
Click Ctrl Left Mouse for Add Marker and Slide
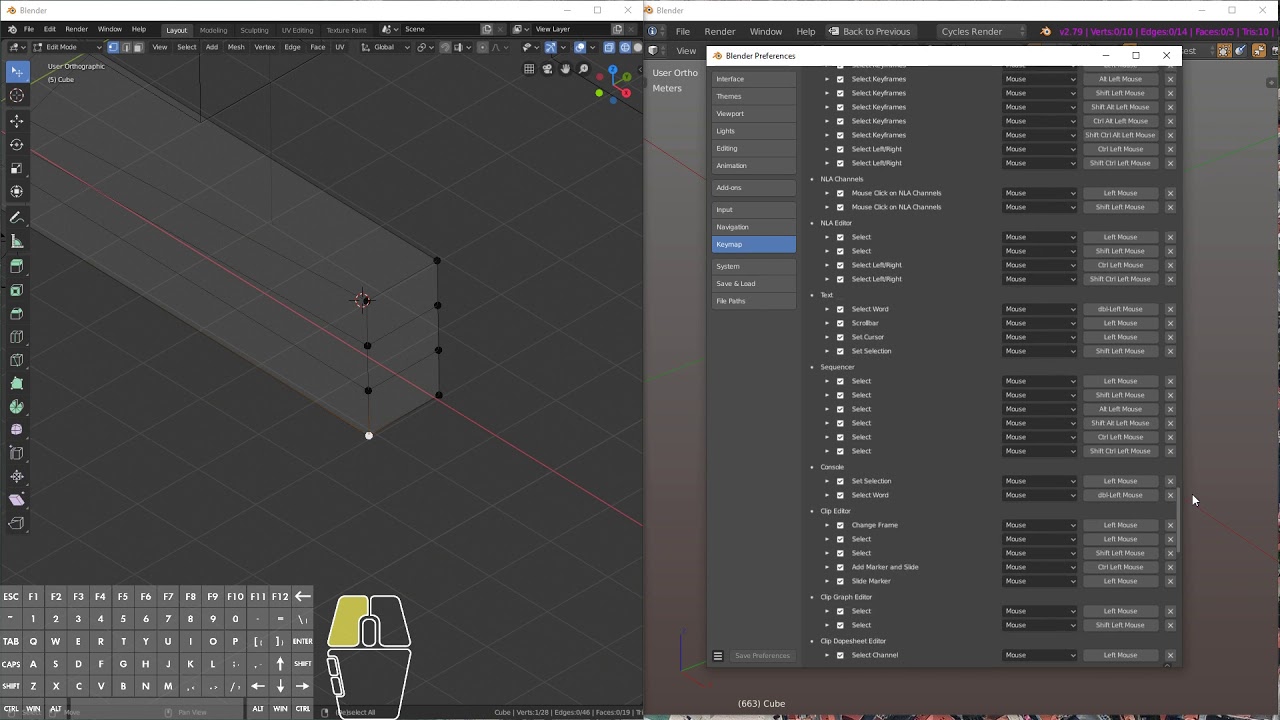click(1120, 567)
